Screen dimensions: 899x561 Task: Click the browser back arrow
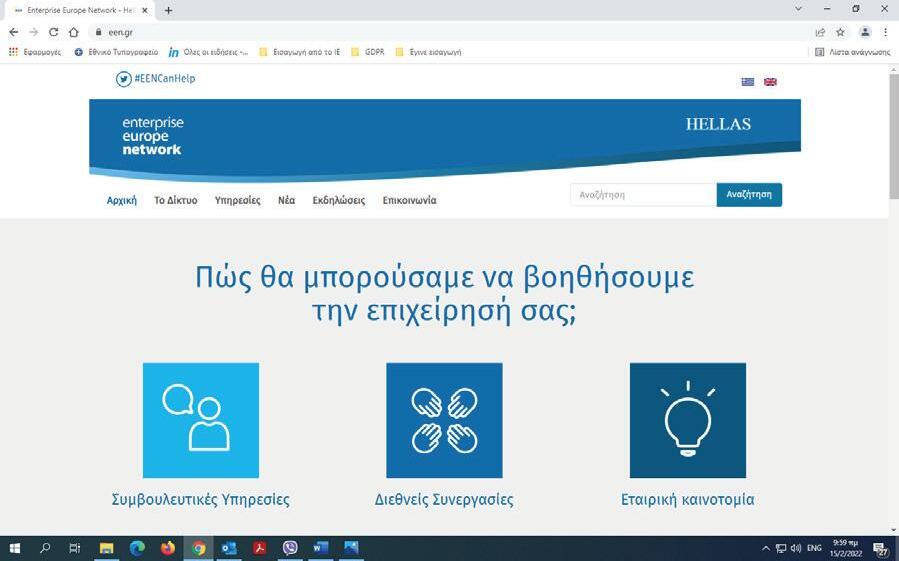pyautogui.click(x=14, y=32)
